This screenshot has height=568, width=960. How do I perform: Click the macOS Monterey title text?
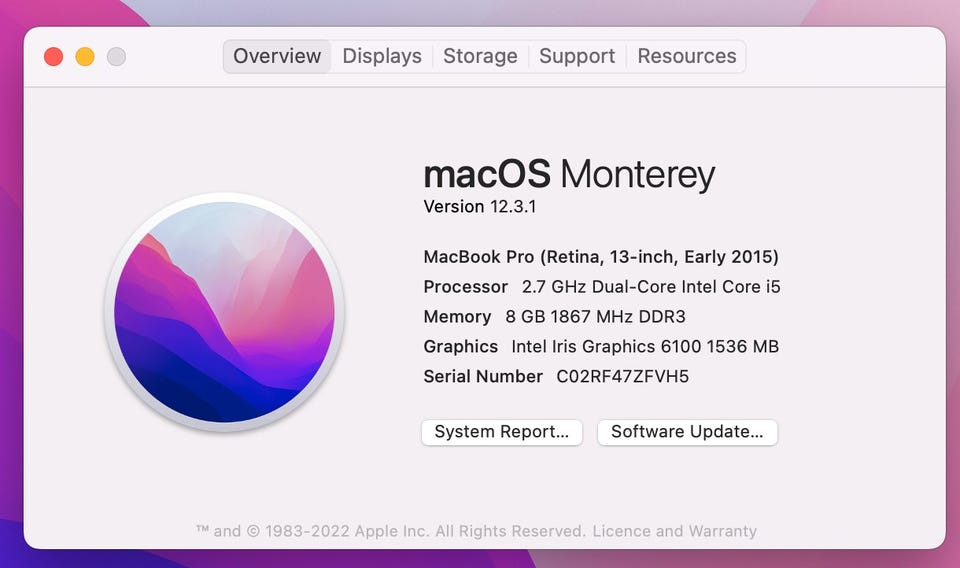(x=569, y=174)
